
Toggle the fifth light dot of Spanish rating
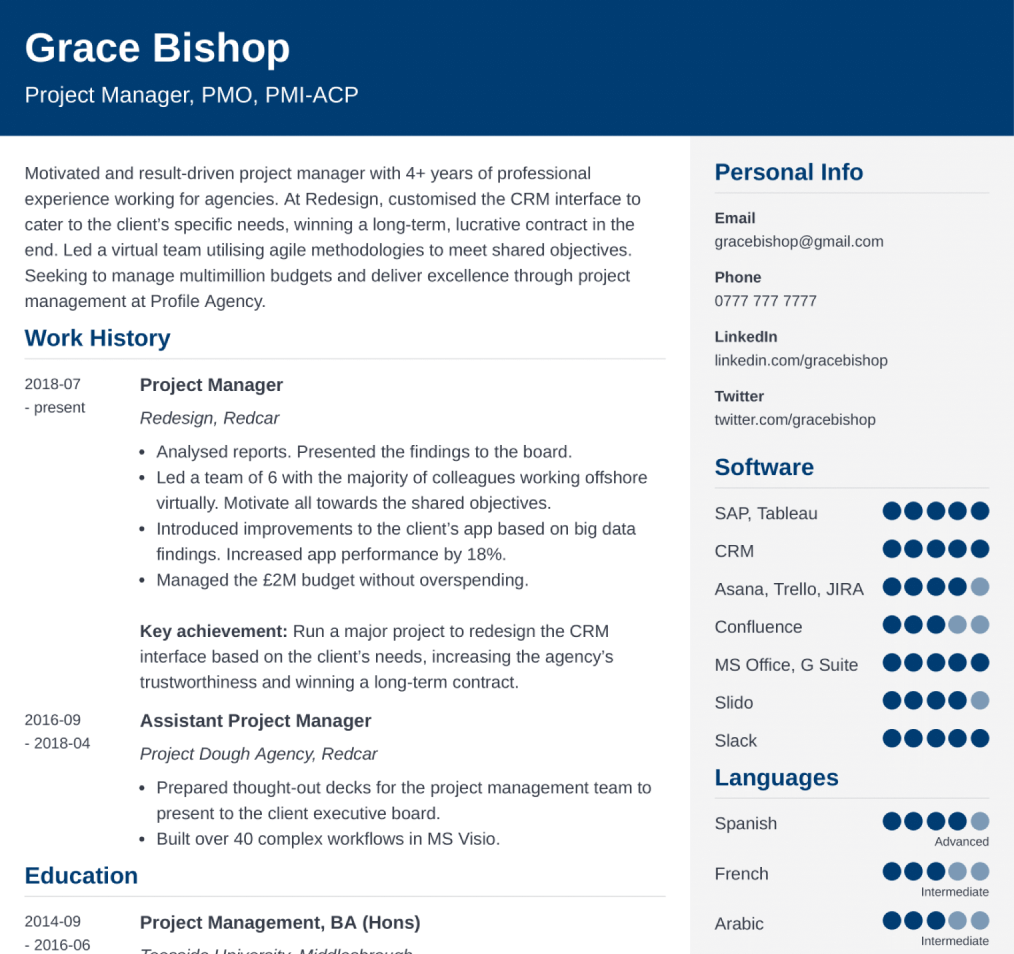(981, 820)
